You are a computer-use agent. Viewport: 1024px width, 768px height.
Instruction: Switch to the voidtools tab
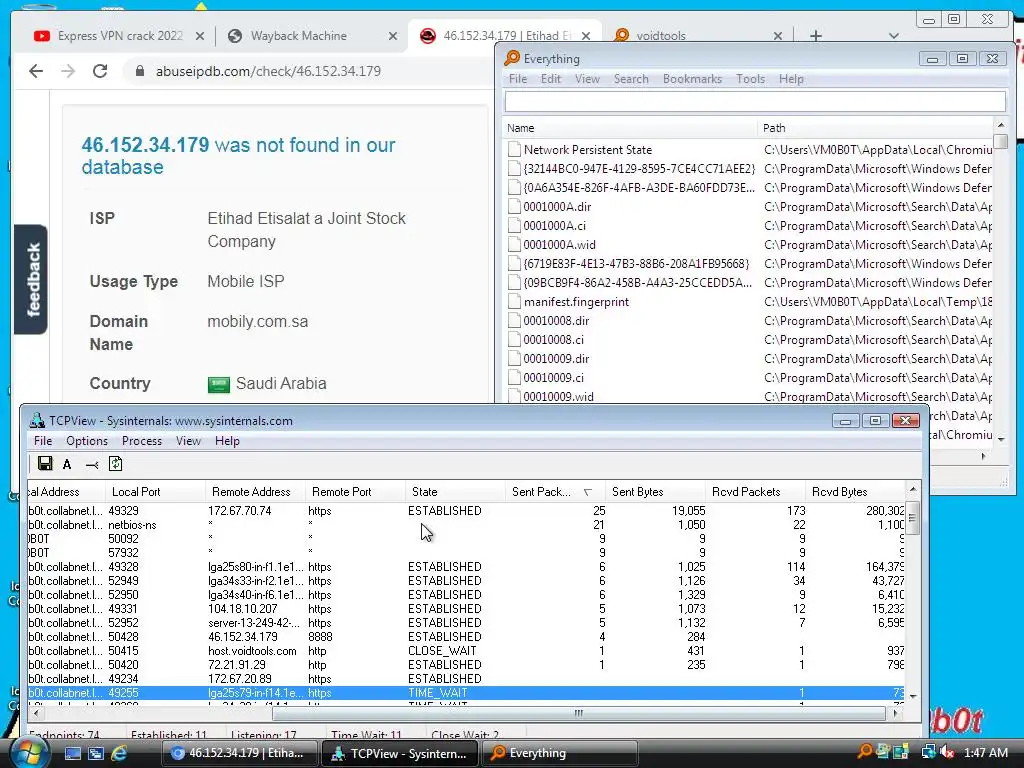(x=660, y=36)
